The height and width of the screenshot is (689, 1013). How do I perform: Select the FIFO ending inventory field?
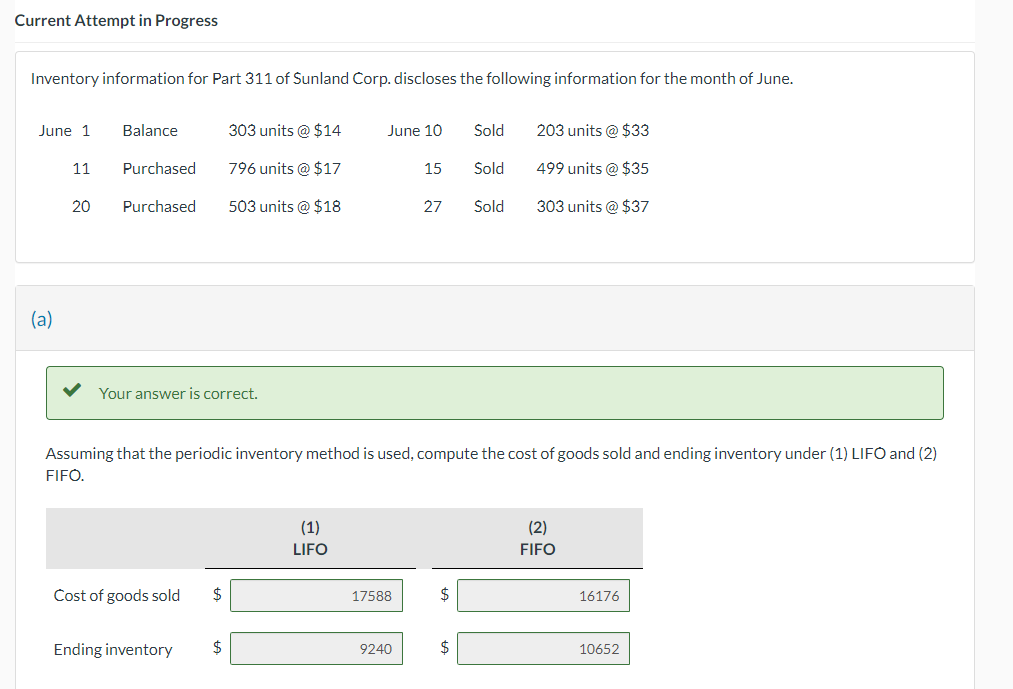(x=543, y=648)
